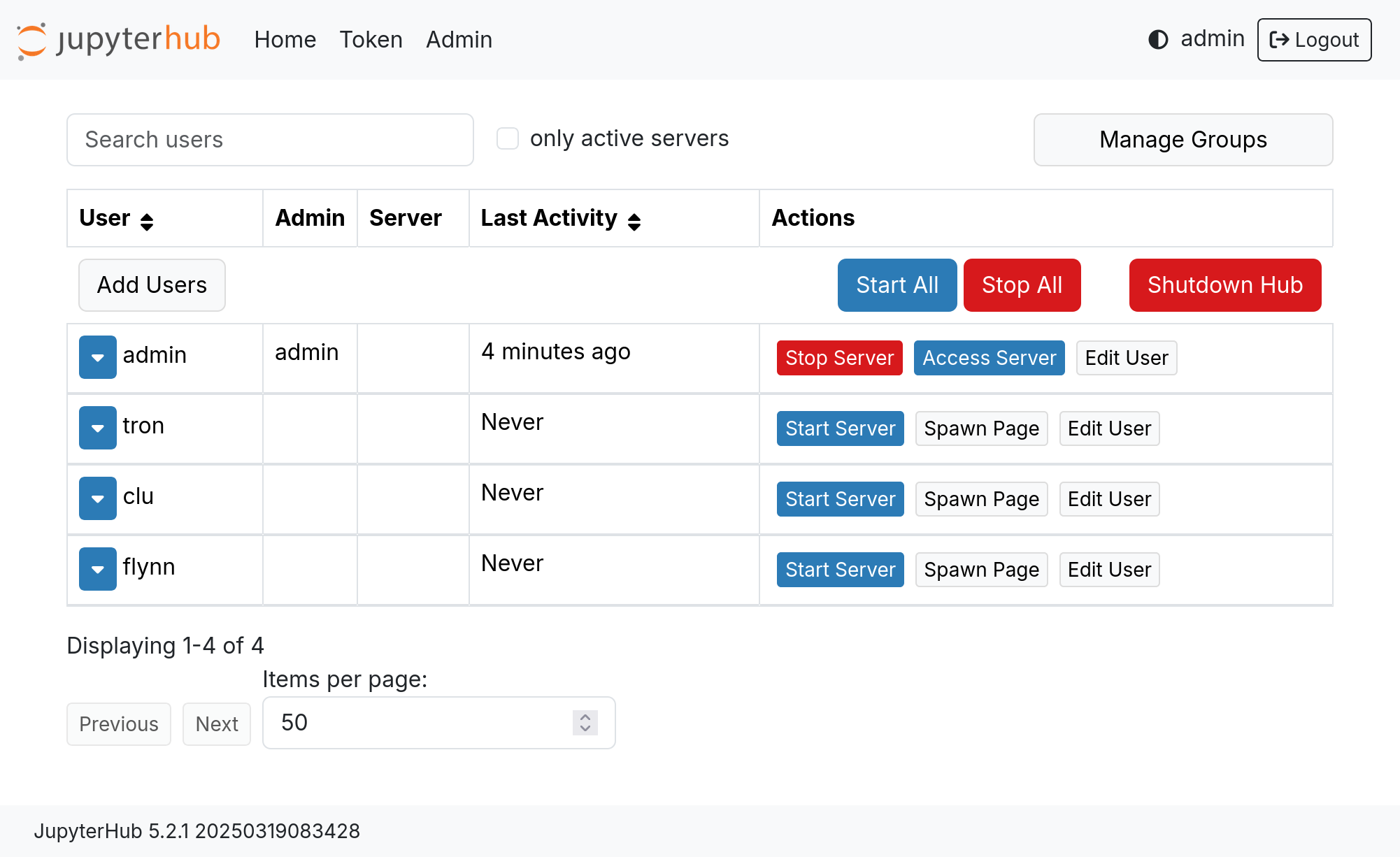Click the Search users field
Screen dimensions: 1400x857
(x=270, y=140)
